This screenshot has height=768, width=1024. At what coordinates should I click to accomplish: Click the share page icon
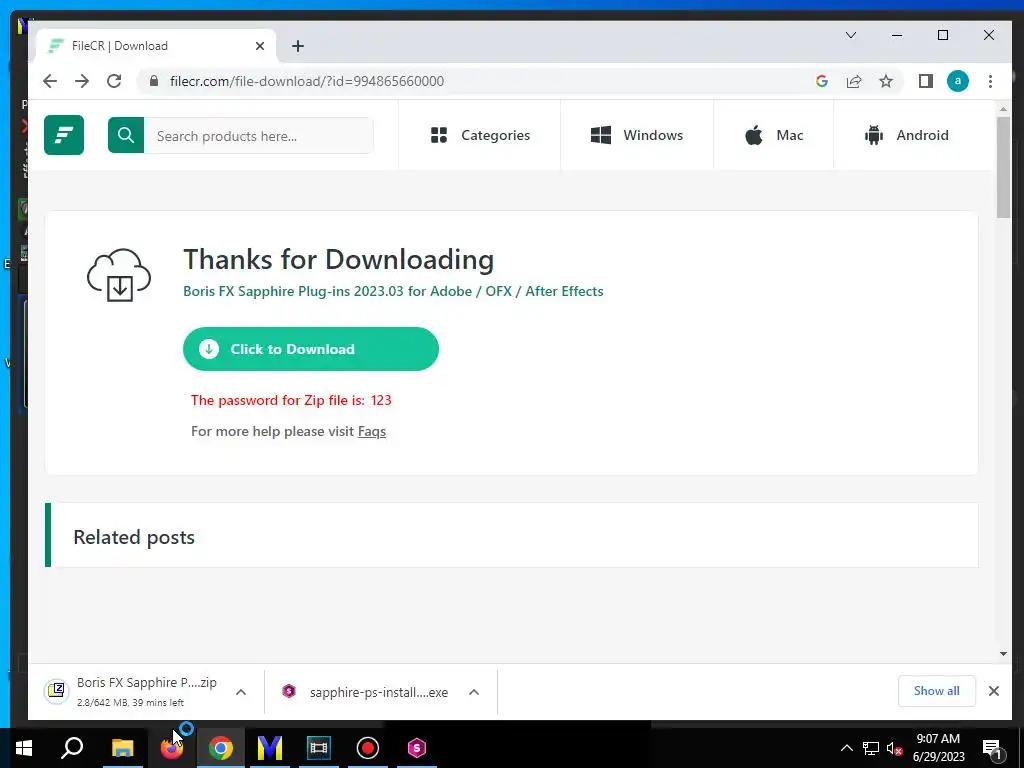854,81
